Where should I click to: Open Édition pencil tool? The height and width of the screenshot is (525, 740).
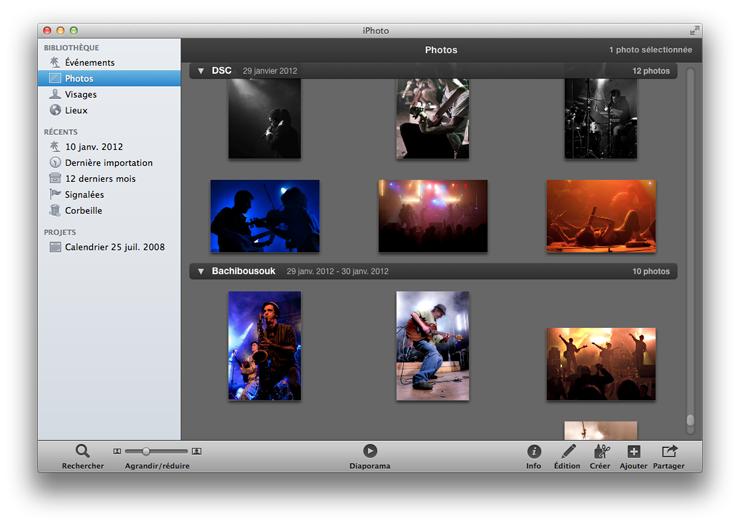click(x=567, y=452)
